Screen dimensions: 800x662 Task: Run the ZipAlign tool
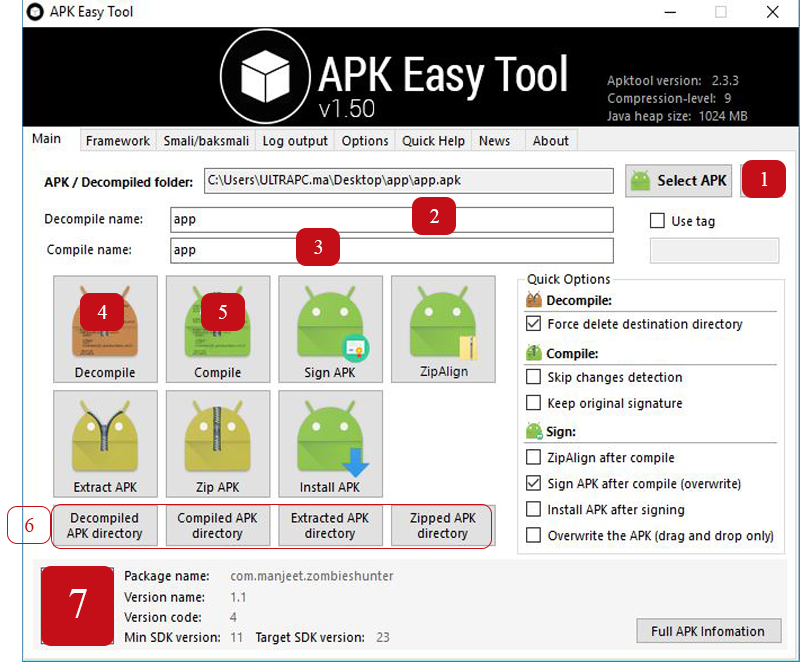click(443, 330)
